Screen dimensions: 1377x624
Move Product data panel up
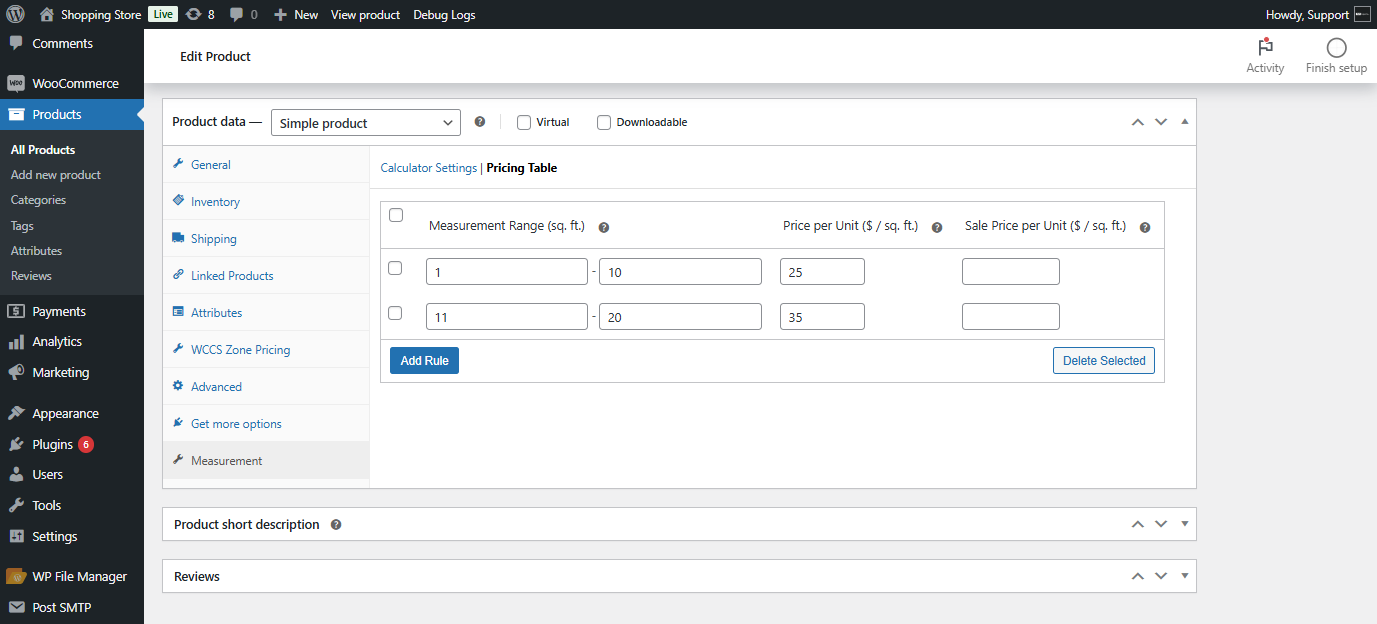tap(1137, 122)
